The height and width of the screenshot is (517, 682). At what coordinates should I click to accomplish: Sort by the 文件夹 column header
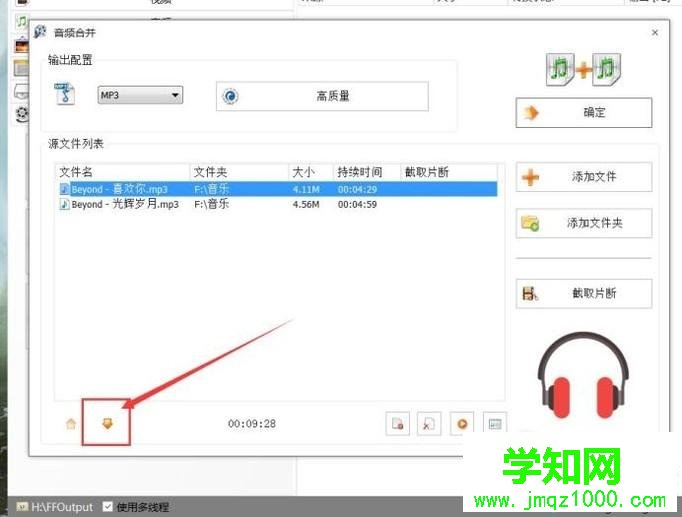(240, 172)
